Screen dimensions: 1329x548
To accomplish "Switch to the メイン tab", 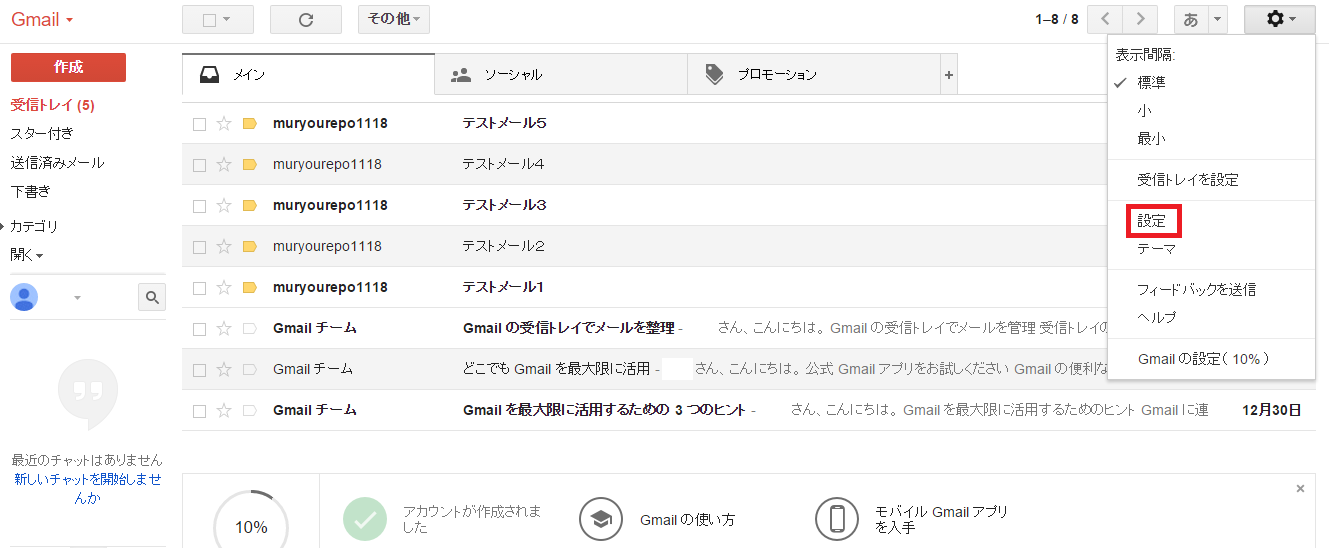I will (309, 74).
